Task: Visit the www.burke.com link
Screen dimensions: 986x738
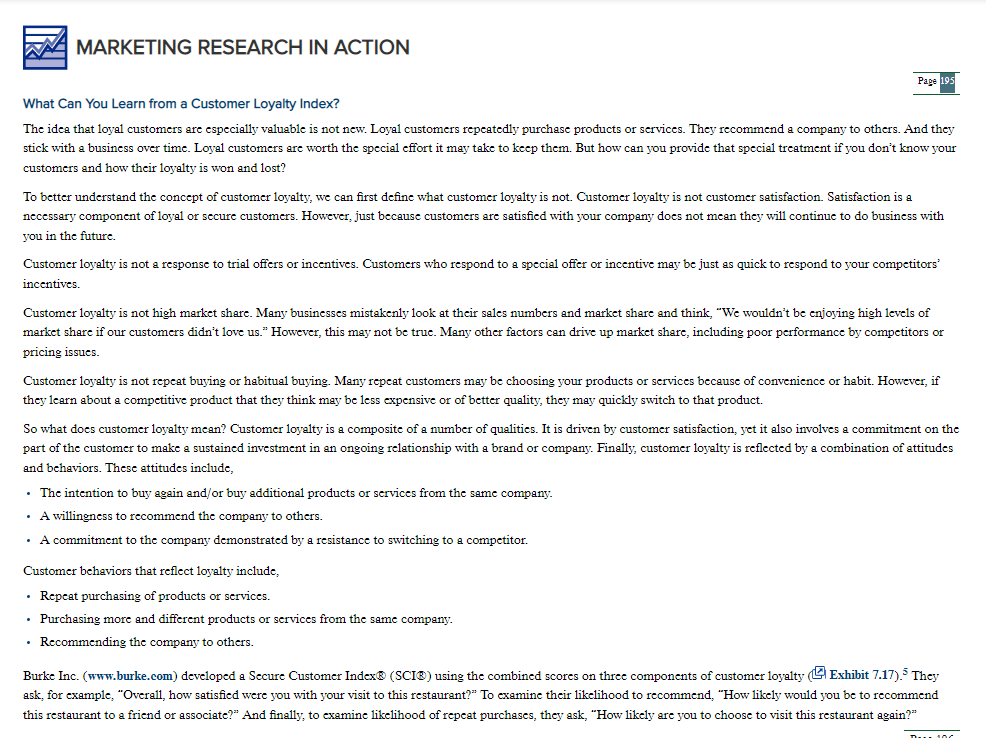Action: pyautogui.click(x=130, y=676)
